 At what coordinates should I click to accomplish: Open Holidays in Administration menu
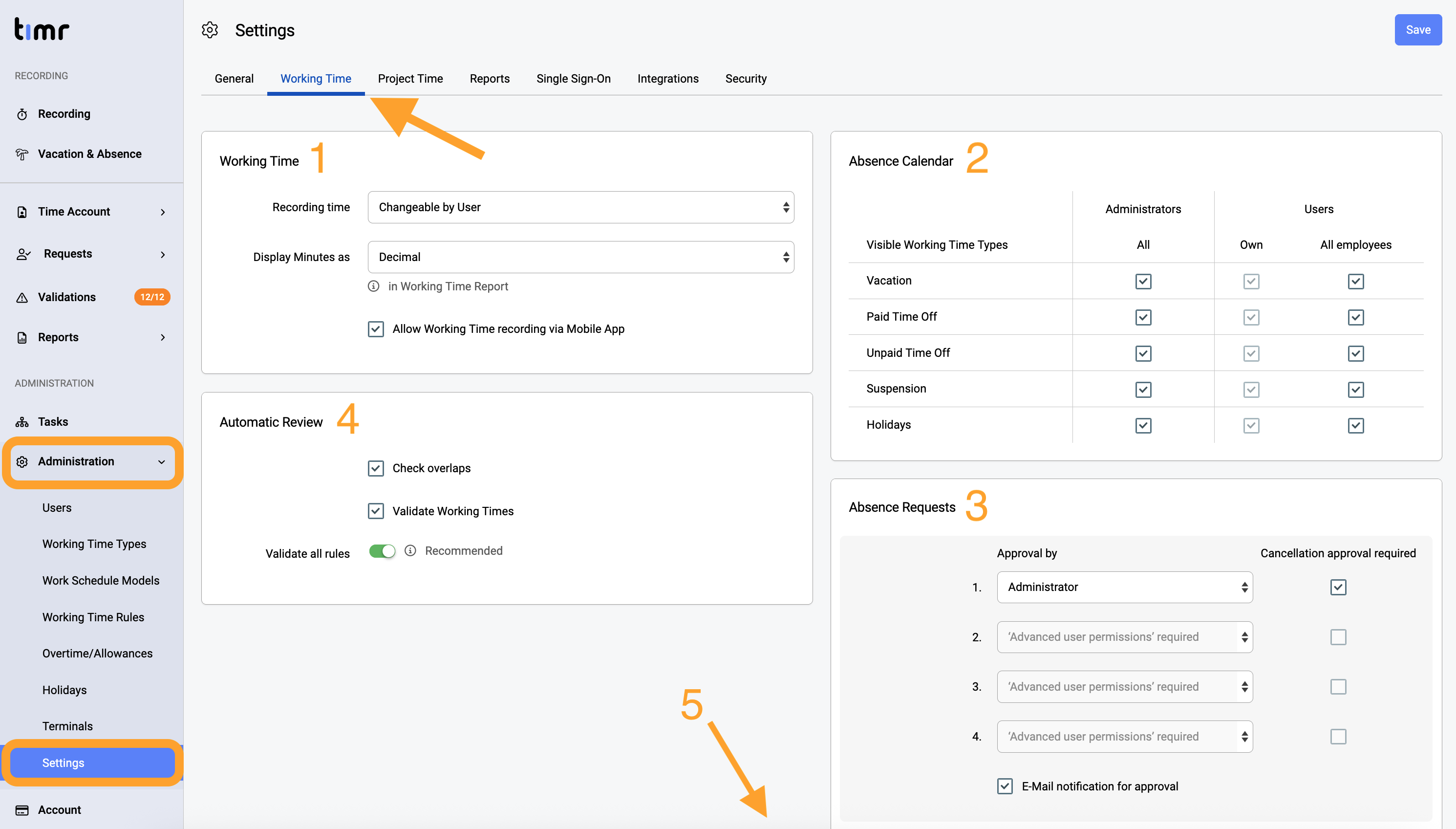click(64, 690)
